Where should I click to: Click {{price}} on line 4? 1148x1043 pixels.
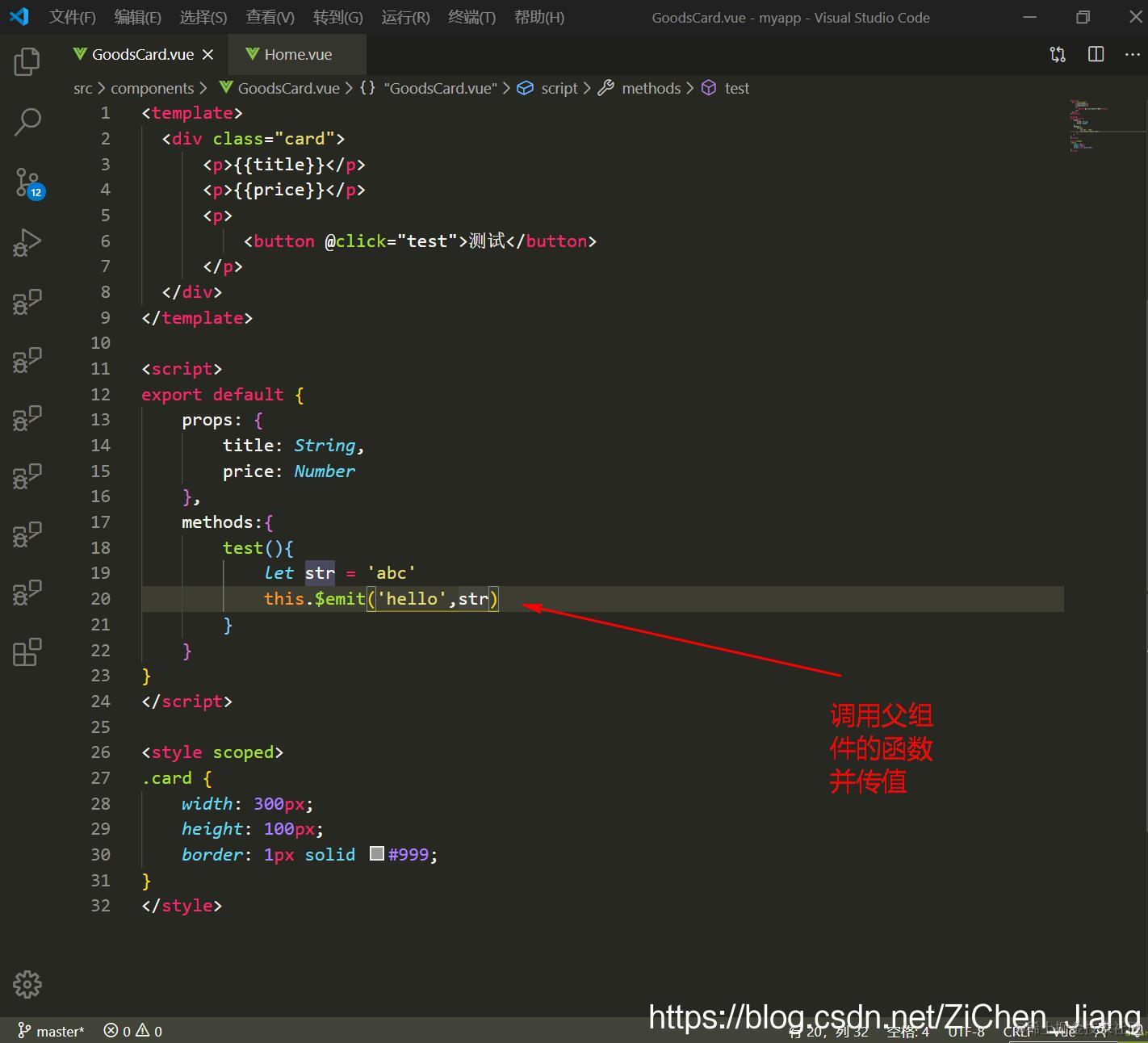coord(279,191)
